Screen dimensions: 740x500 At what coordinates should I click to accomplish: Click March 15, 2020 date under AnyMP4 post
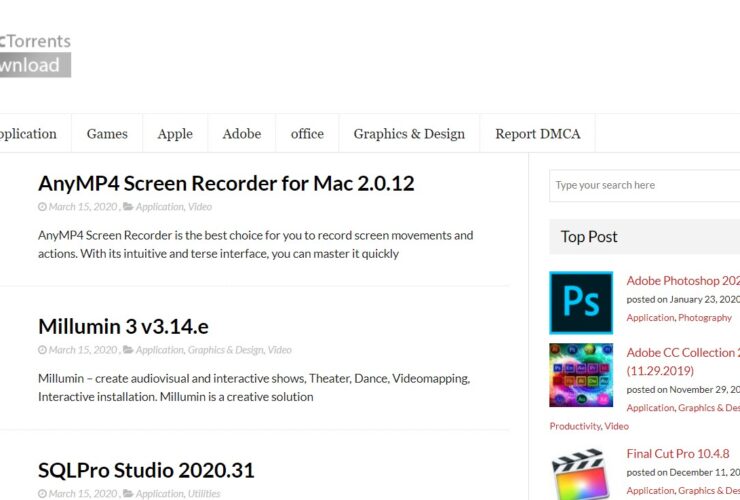(x=83, y=207)
